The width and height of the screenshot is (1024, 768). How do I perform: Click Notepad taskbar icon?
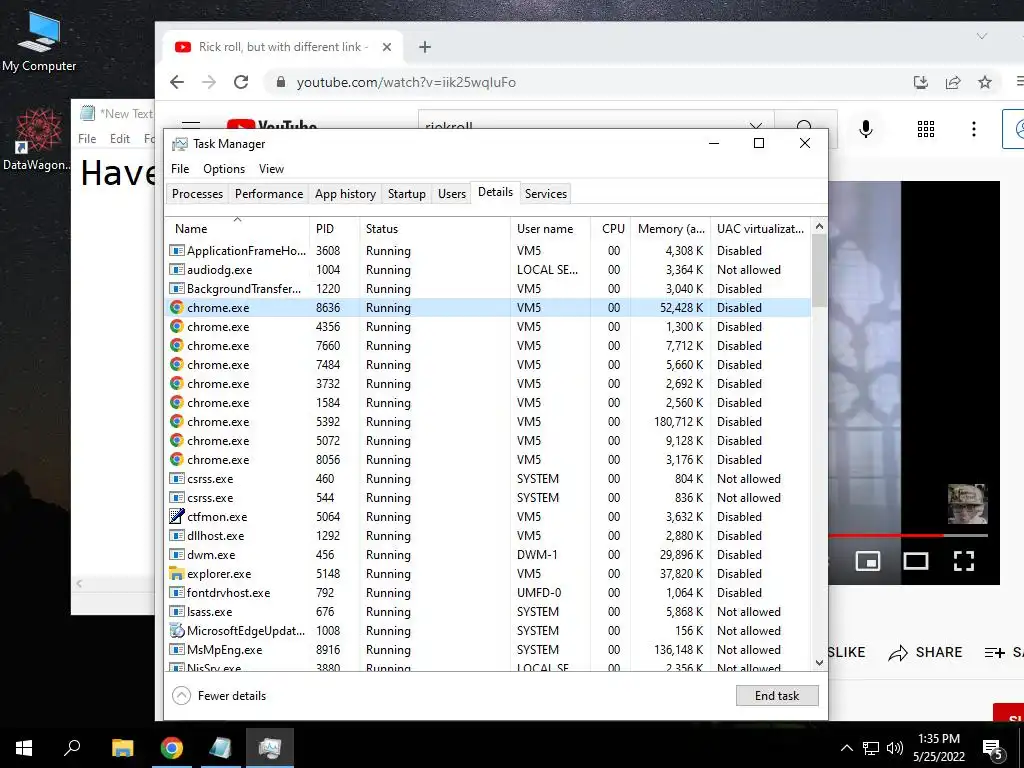click(221, 748)
